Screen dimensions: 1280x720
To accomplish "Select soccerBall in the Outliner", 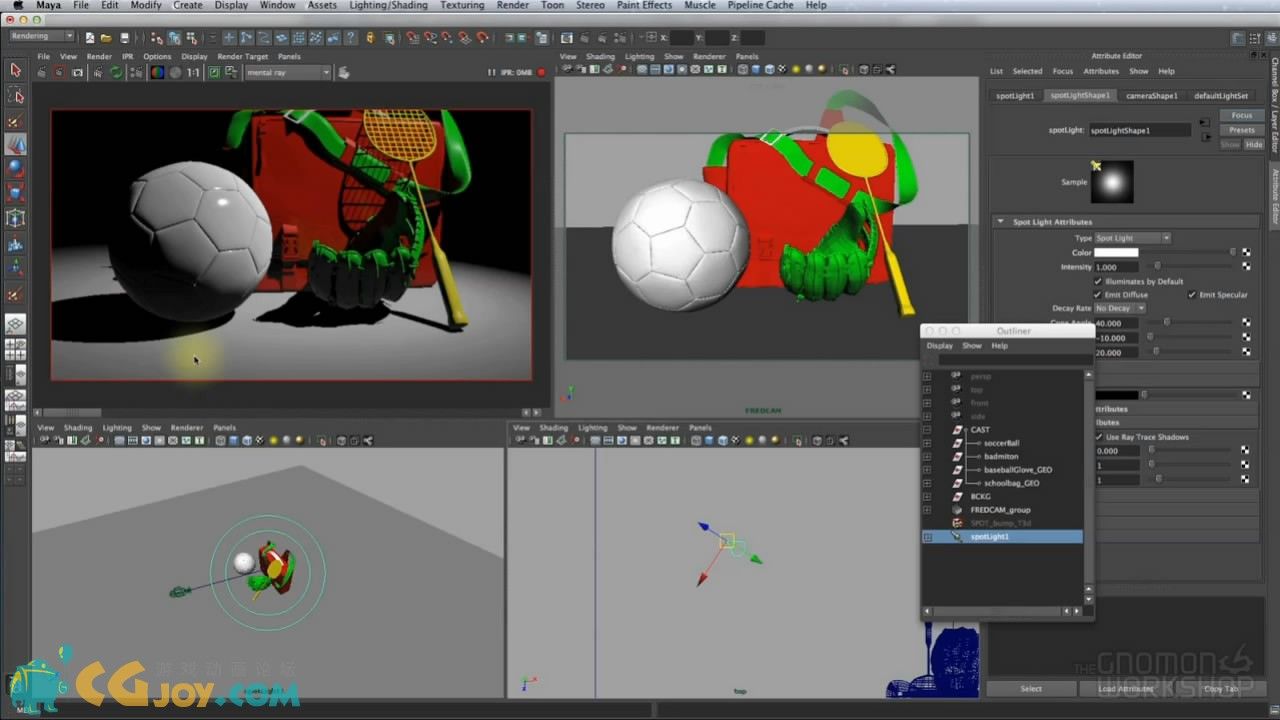I will 1001,443.
